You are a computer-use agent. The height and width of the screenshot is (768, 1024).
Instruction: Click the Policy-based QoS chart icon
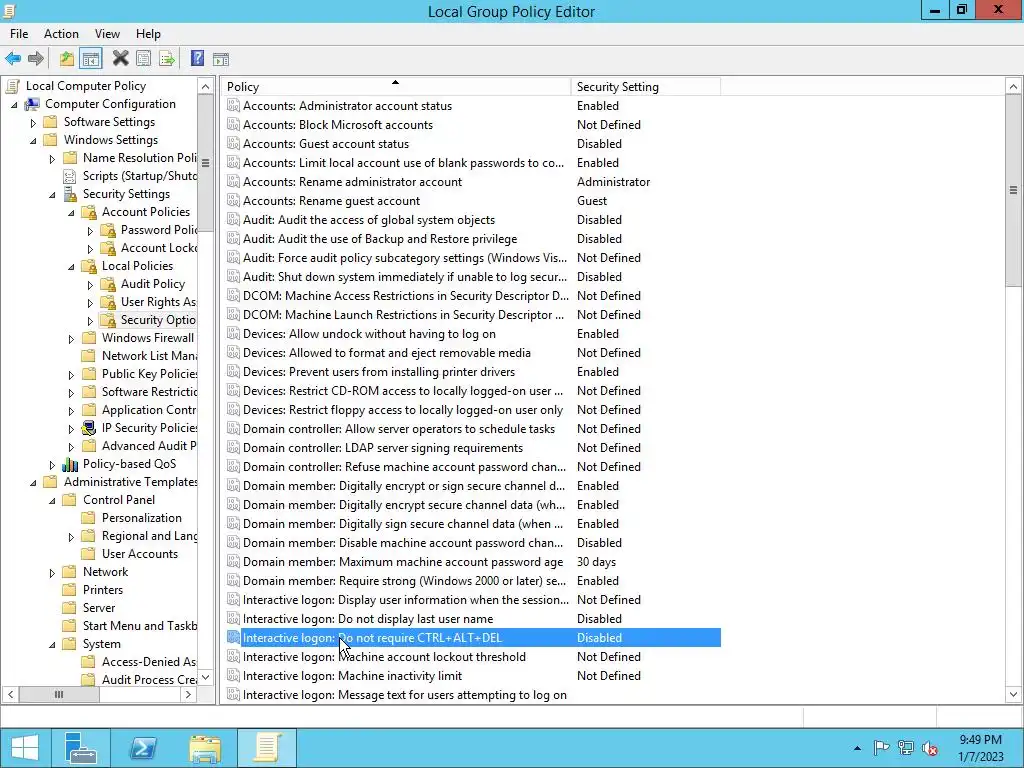tap(70, 464)
